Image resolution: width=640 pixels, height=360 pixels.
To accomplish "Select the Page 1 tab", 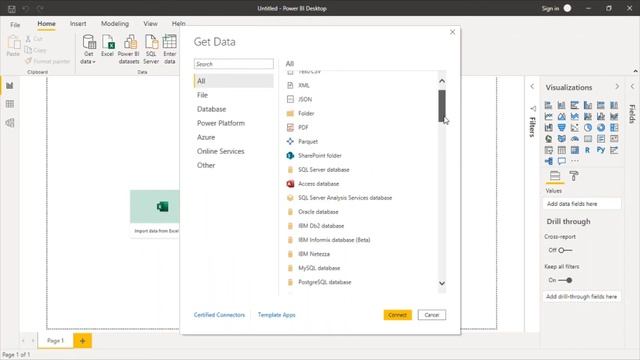I will click(56, 341).
